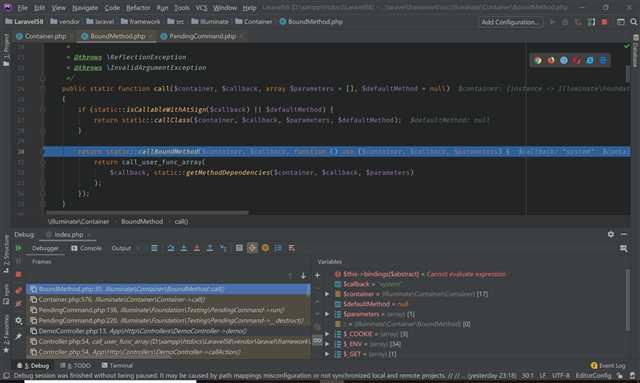
Task: Click the Laravel58 breadcrumb in navigation bar
Action: tap(24, 22)
